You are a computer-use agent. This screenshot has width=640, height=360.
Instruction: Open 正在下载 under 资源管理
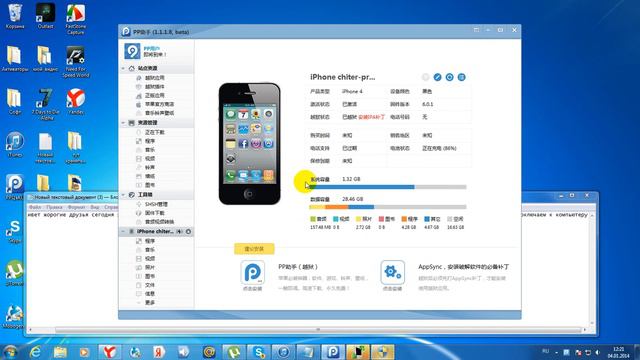pos(156,132)
